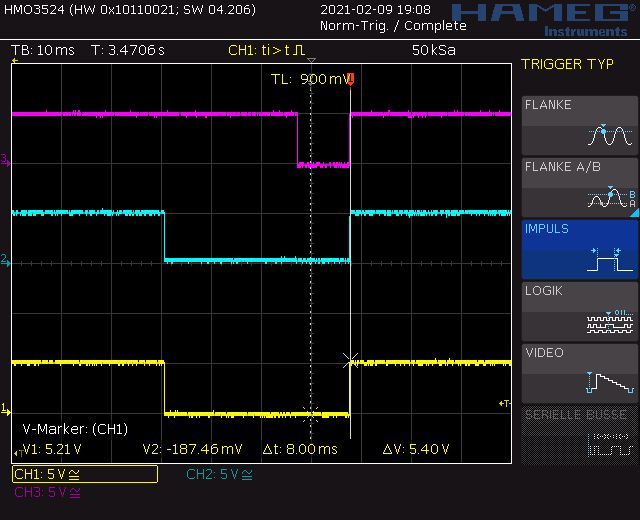
Task: Click the logic pattern icon in LOGIK
Action: tap(610, 322)
